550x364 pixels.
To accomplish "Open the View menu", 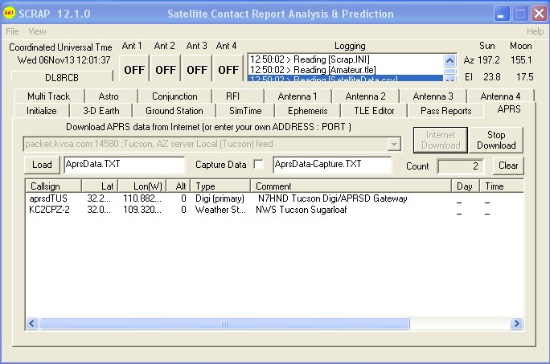I will [x=37, y=32].
